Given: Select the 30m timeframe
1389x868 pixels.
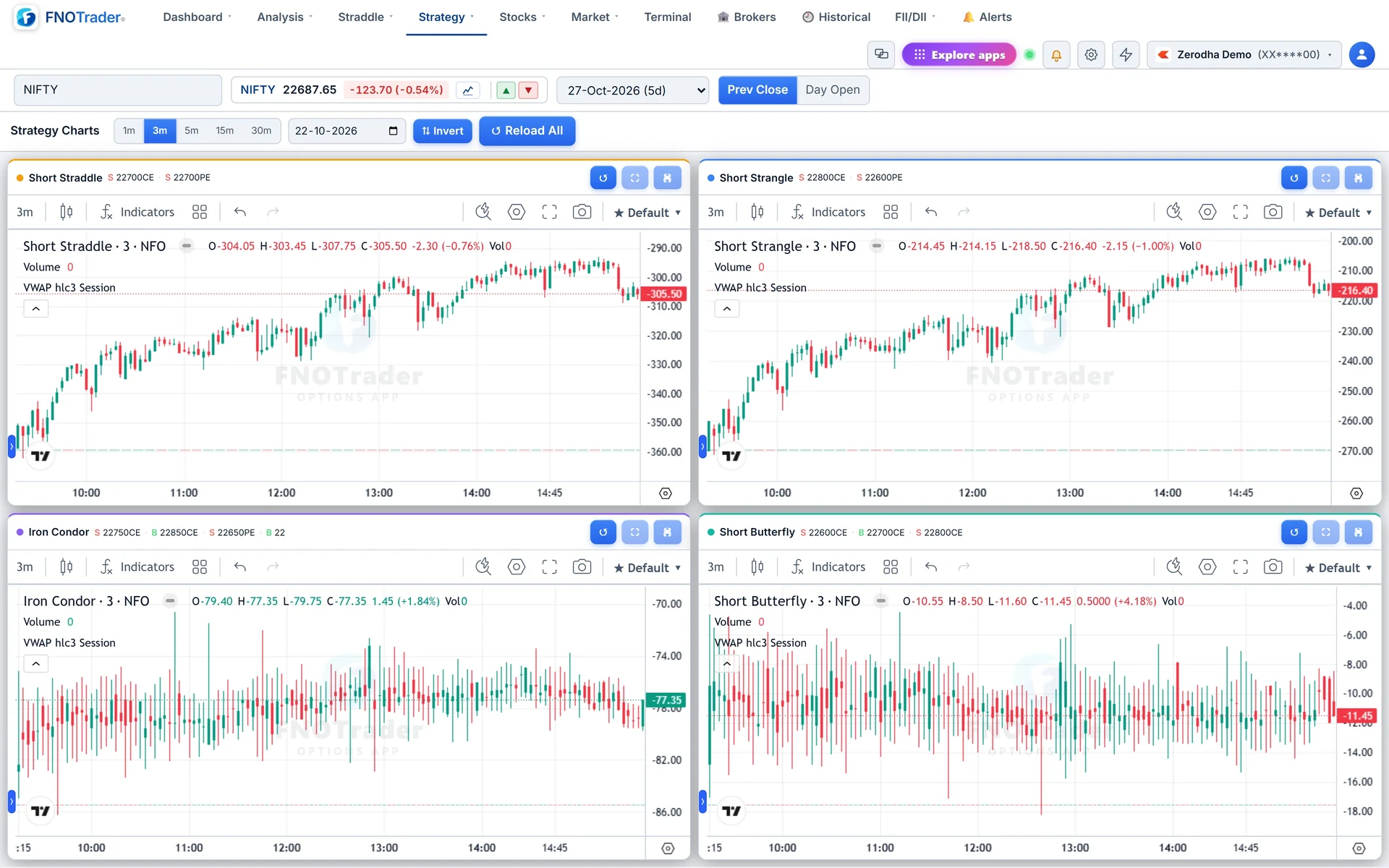Looking at the screenshot, I should [x=261, y=131].
